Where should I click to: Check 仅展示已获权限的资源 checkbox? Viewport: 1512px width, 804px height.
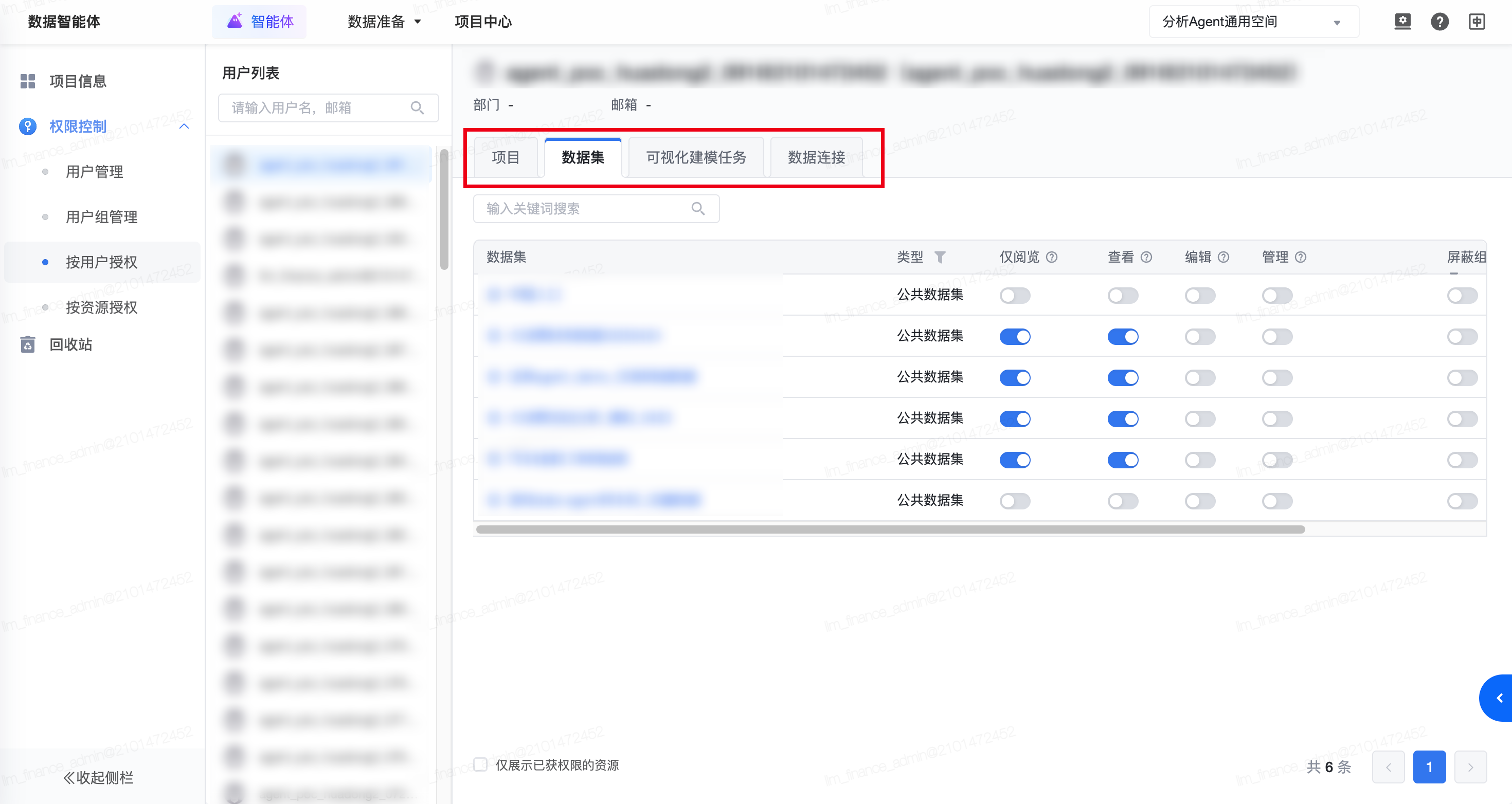point(481,764)
